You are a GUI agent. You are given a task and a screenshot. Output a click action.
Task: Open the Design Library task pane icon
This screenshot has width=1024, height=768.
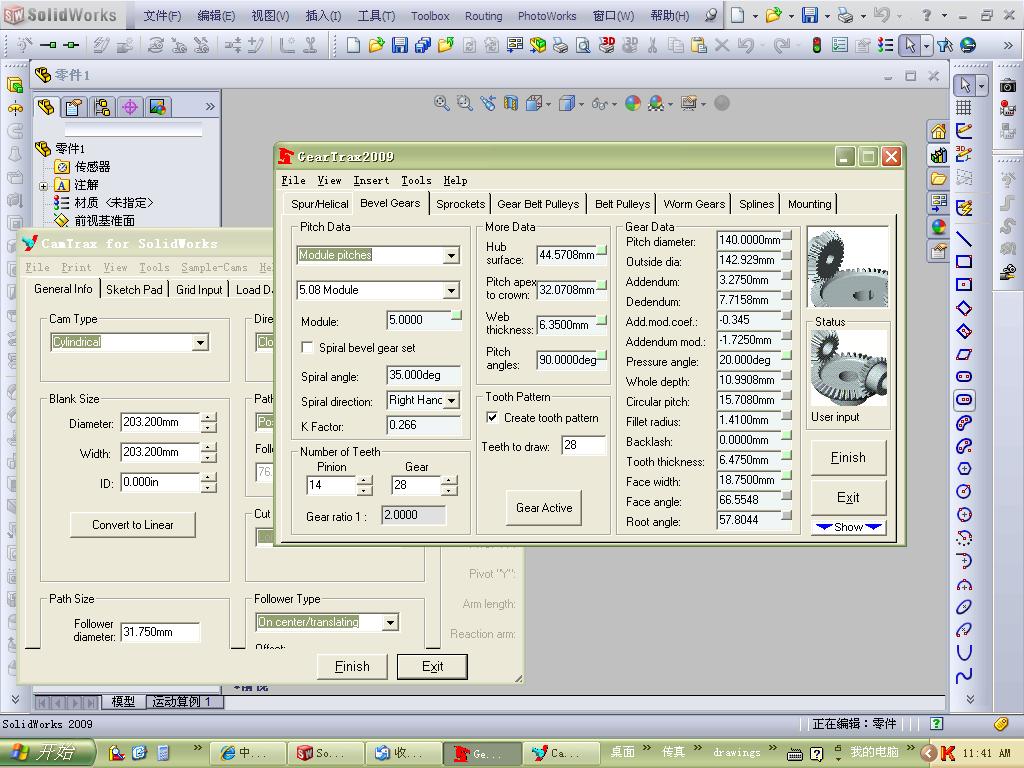[x=938, y=155]
